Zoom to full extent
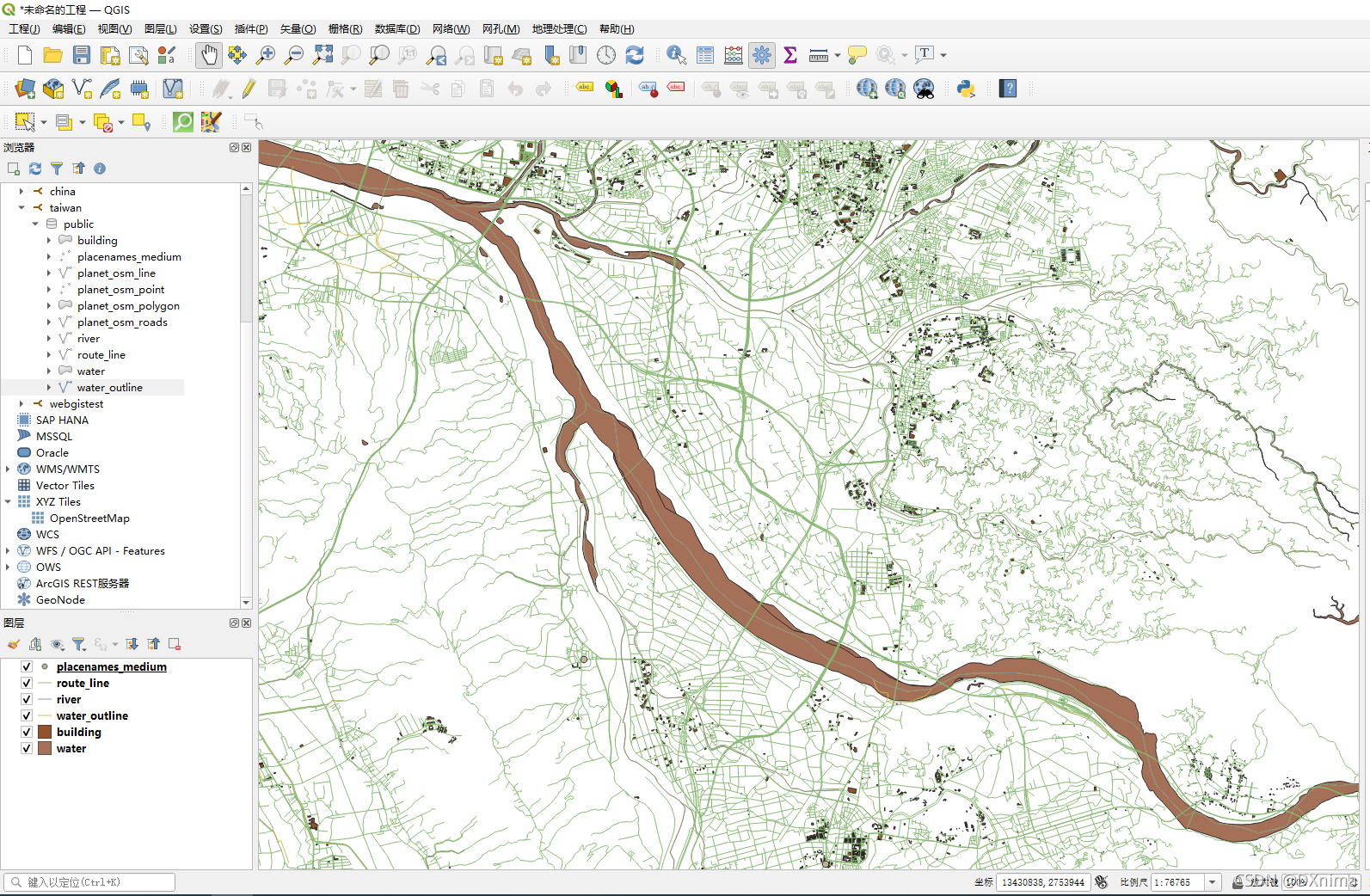Viewport: 1370px width, 896px height. 323,55
